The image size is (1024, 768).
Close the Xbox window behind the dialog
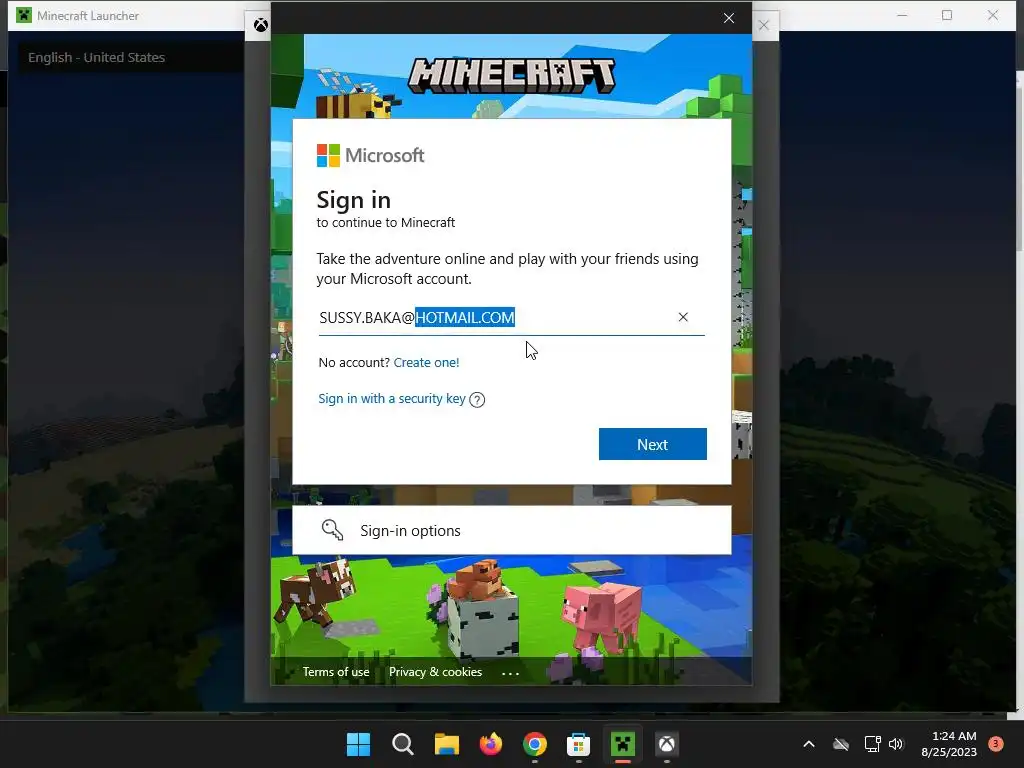763,25
